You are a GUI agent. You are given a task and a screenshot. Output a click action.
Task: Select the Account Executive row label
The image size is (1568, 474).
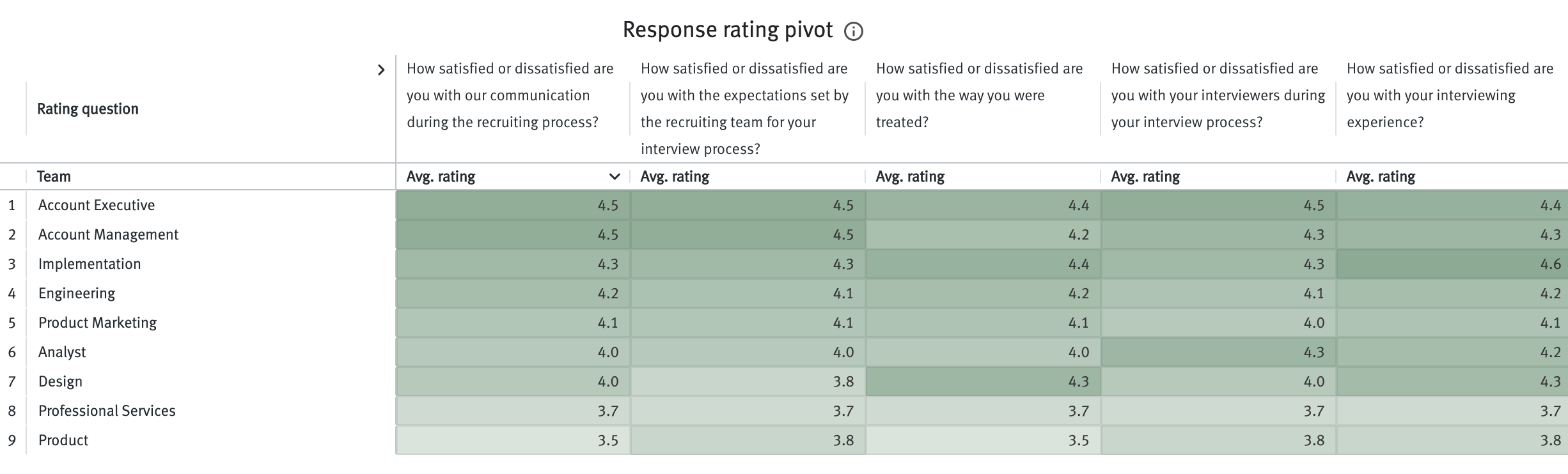coord(96,205)
